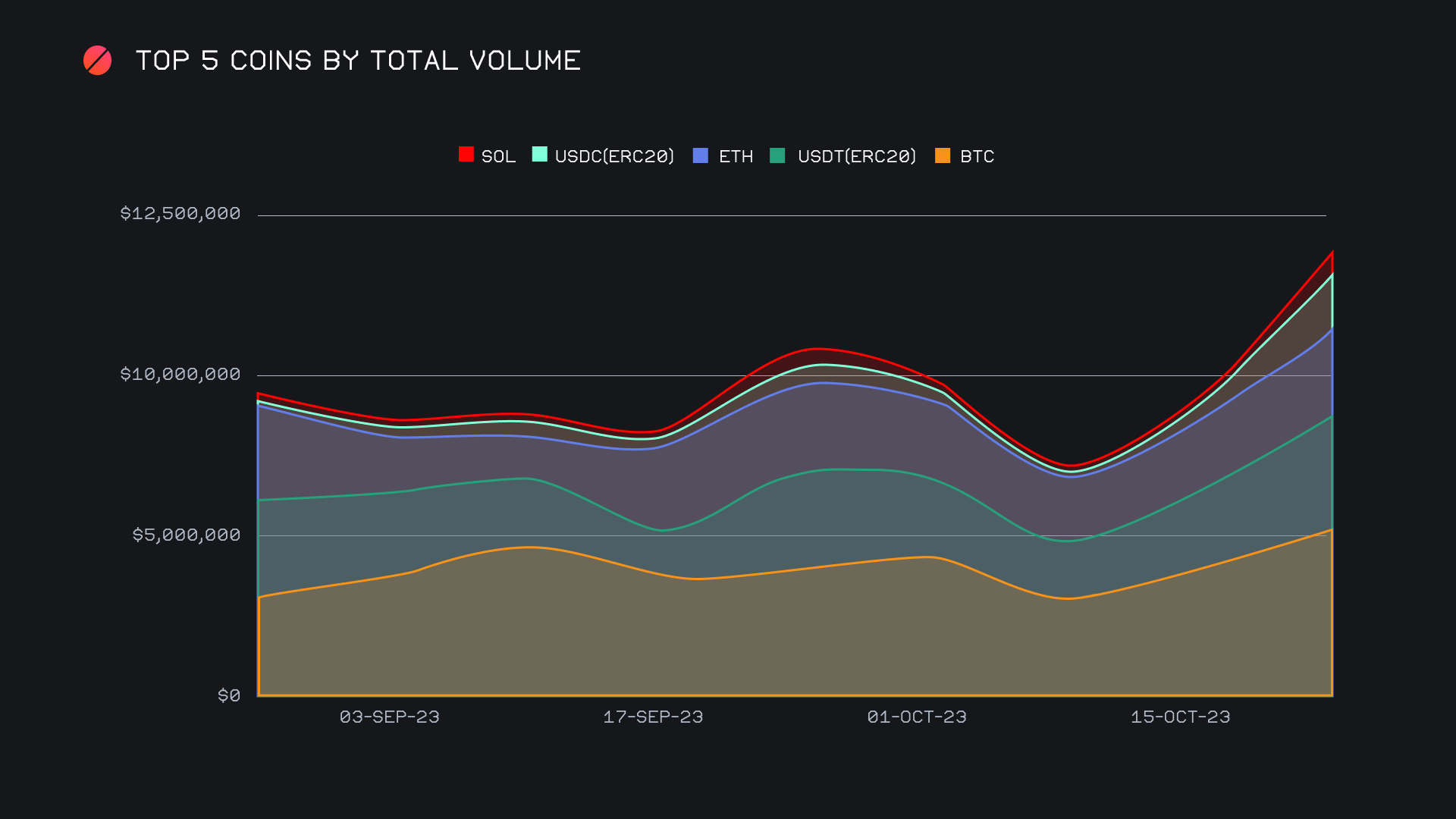Select the 17-SEP-23 x-axis date marker
Screen dimensions: 1456x819
[653, 717]
